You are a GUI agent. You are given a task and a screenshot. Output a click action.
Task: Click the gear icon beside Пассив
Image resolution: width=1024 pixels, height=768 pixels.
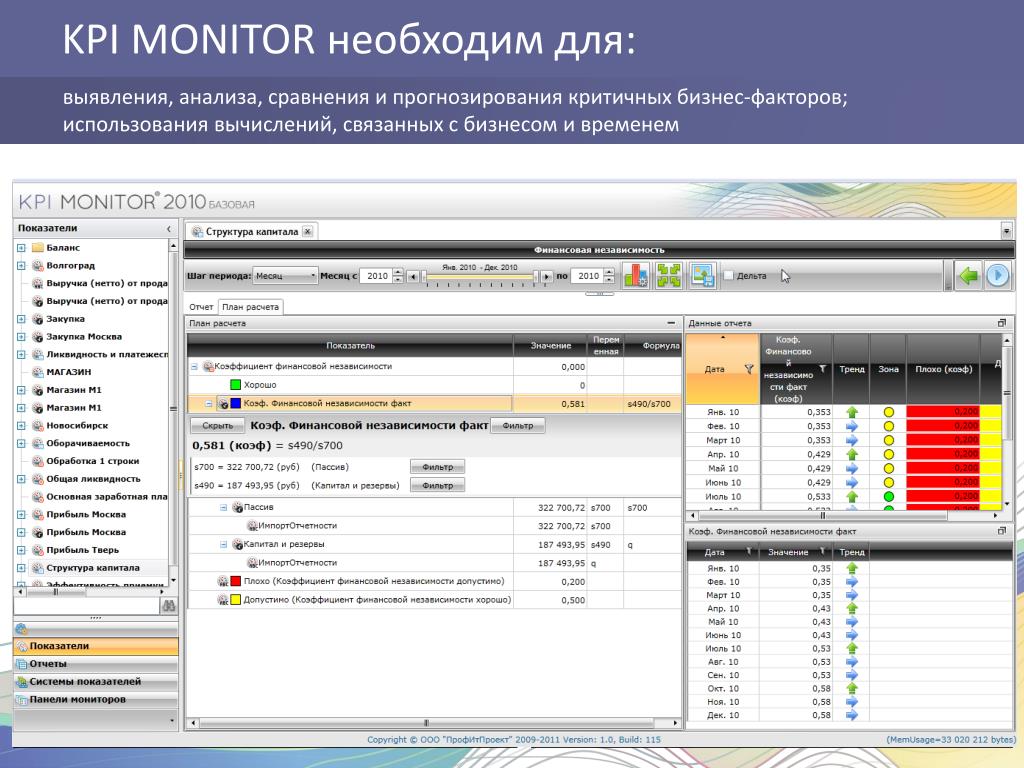(x=238, y=507)
